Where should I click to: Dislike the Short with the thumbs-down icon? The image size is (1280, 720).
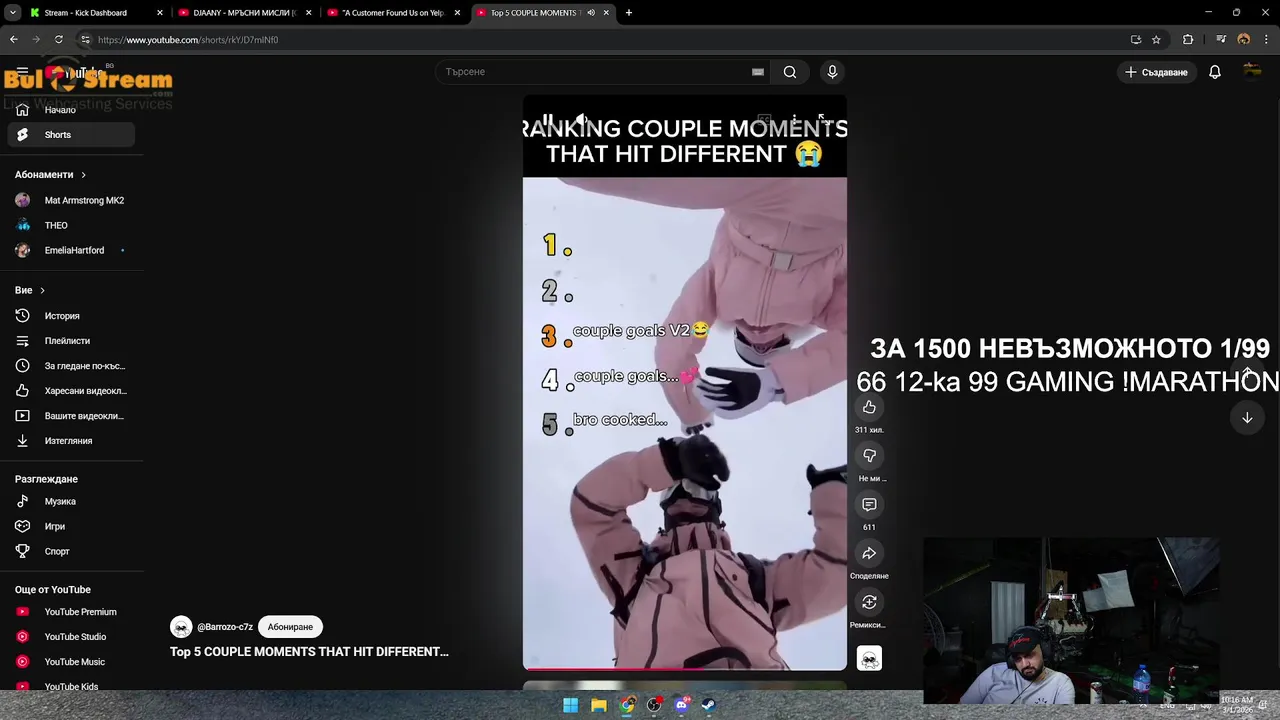pyautogui.click(x=869, y=456)
